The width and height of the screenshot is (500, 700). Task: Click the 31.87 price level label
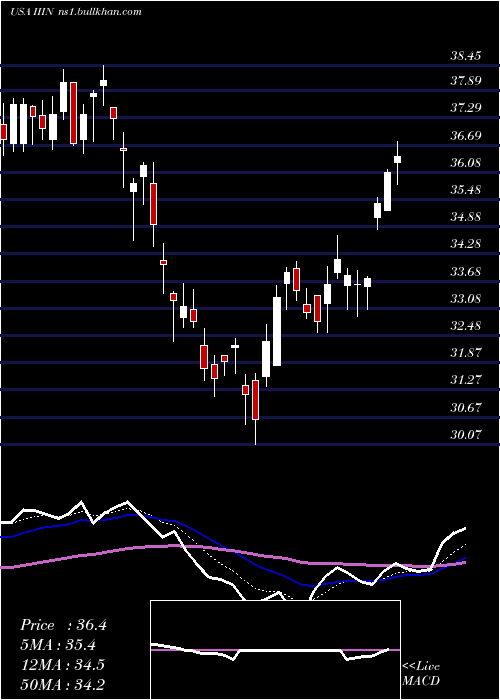(x=466, y=353)
